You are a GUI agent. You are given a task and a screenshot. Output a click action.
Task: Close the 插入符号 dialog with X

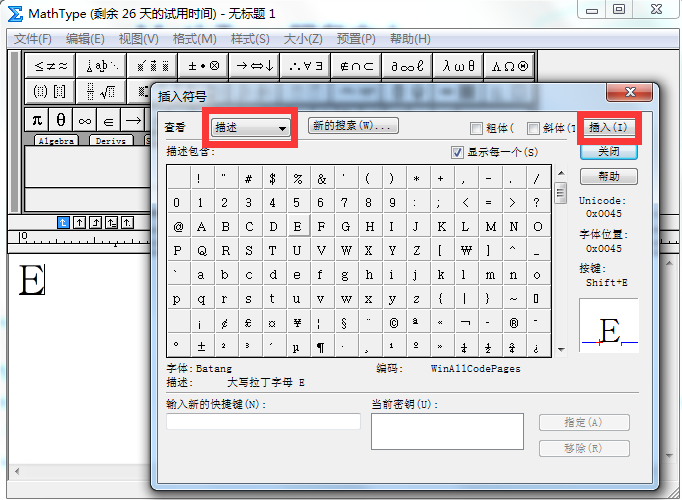coord(630,92)
